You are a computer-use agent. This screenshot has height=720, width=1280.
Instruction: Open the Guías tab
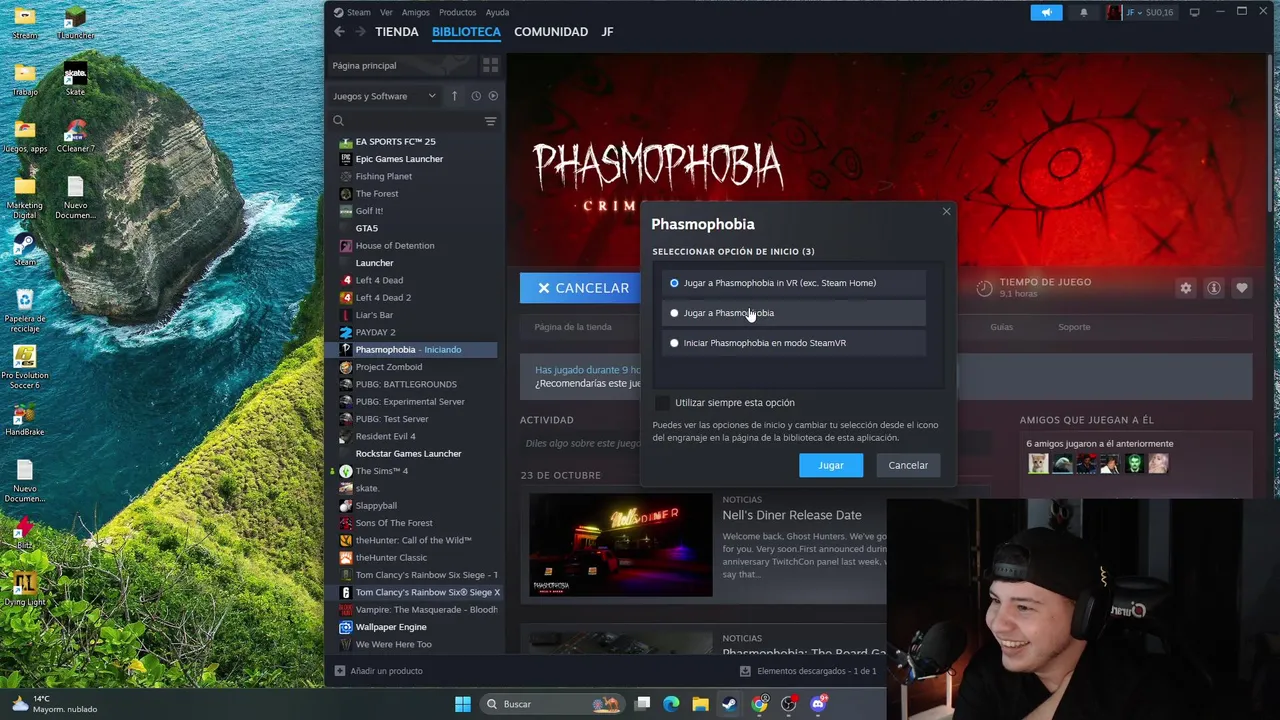click(1001, 327)
